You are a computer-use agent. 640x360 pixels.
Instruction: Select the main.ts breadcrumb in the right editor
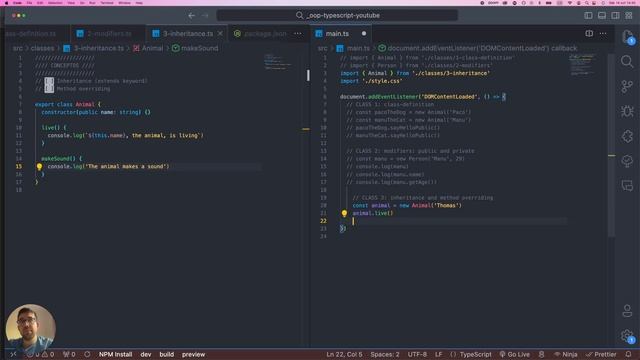(353, 48)
